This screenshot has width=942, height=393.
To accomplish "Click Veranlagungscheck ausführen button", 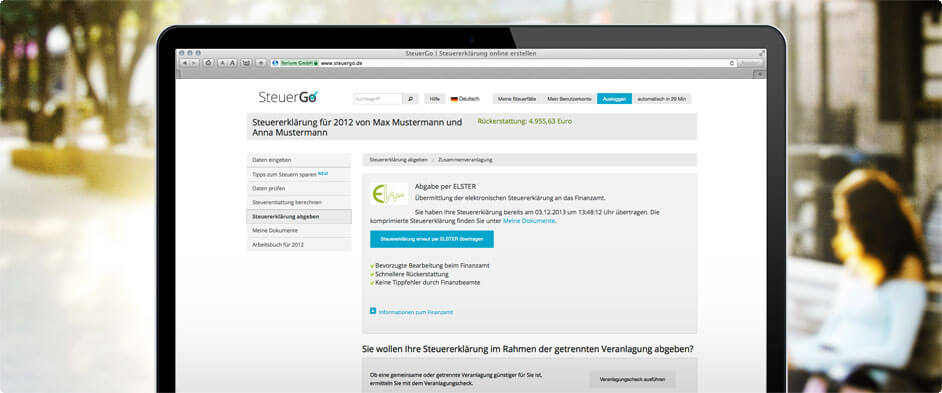I will tap(632, 379).
